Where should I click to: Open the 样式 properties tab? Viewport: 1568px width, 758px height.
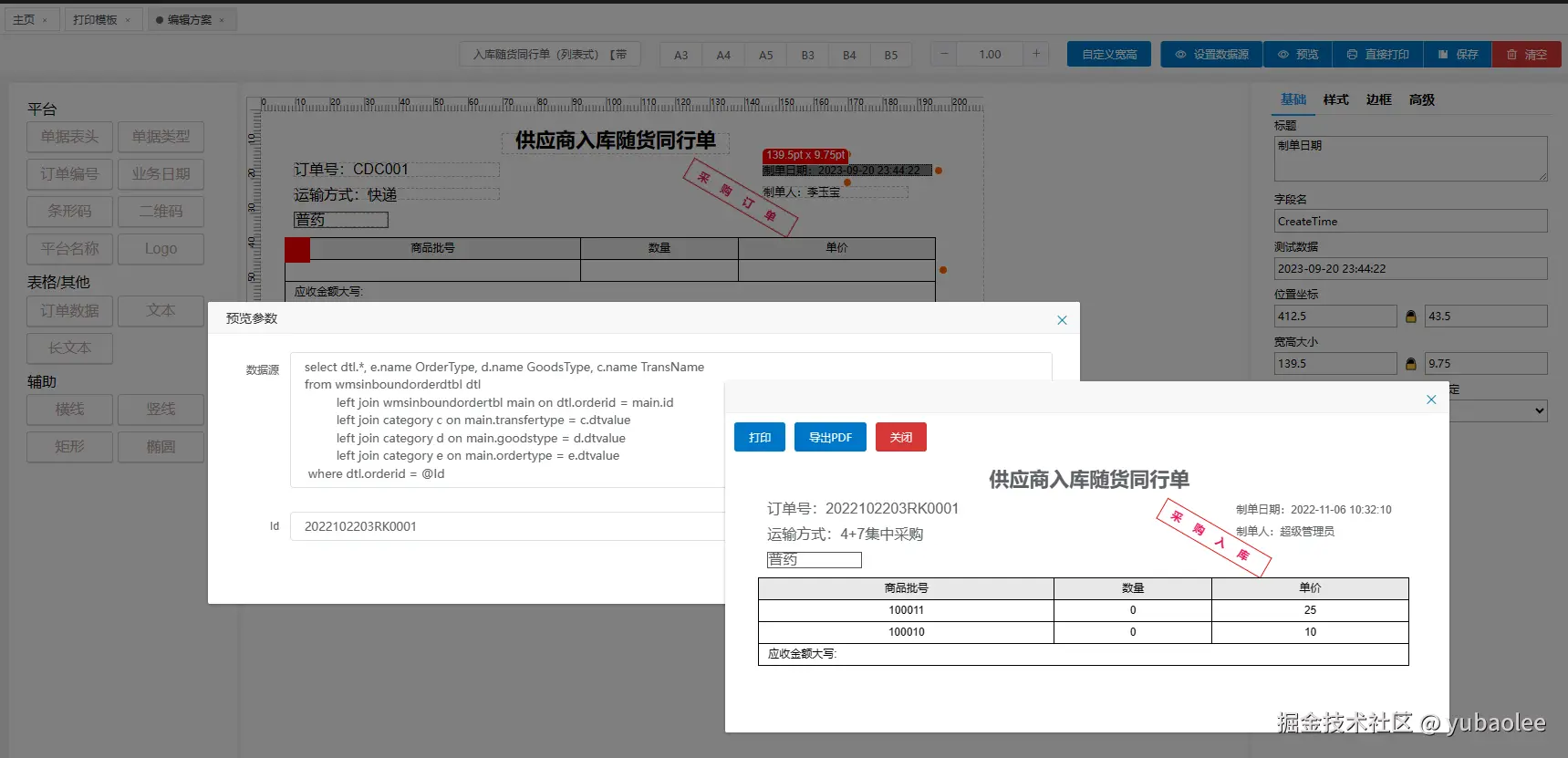[1336, 99]
